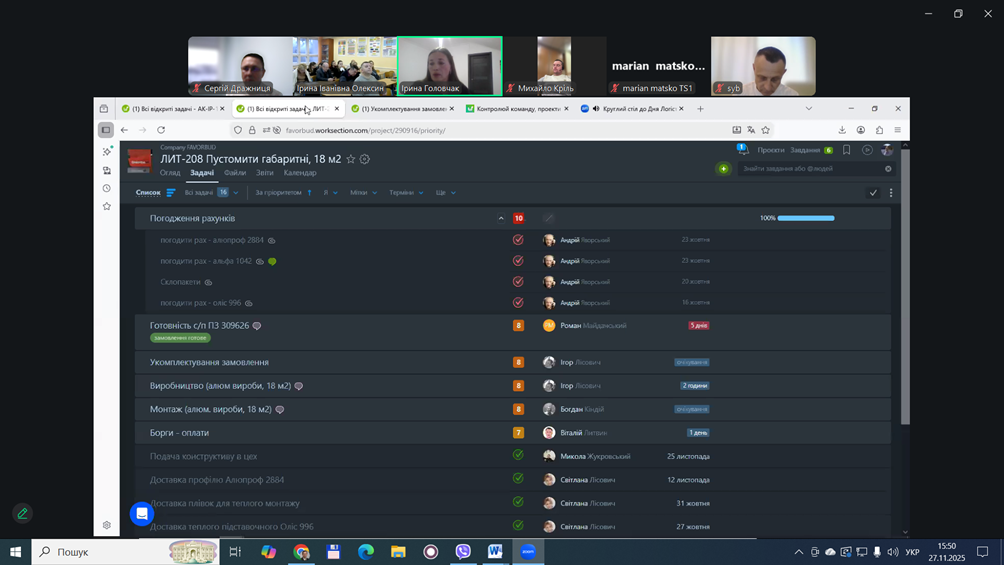
Task: Click the 'Проєкти' link in header
Action: coord(771,150)
